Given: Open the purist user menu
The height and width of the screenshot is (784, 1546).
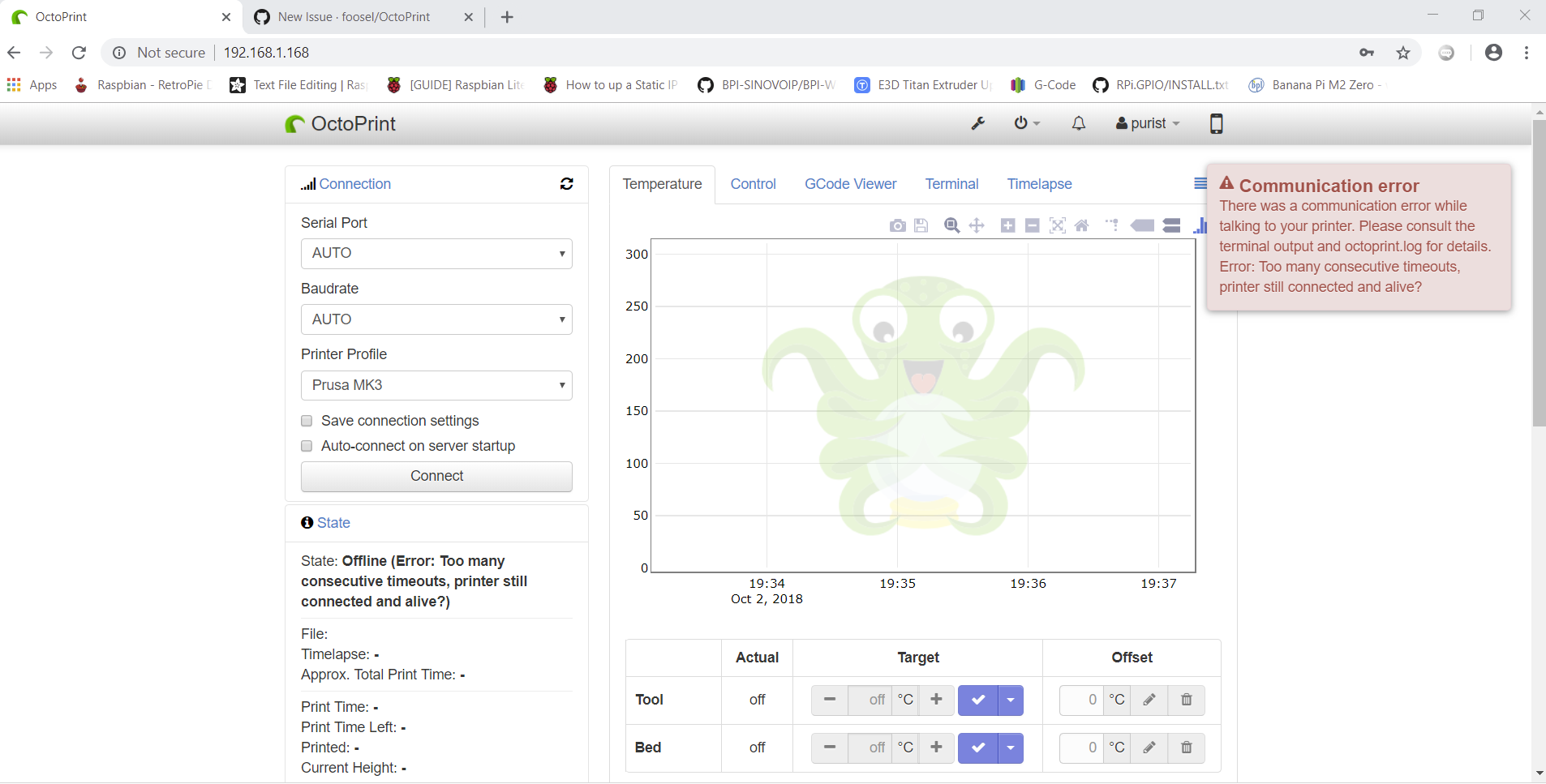Looking at the screenshot, I should click(x=1148, y=123).
